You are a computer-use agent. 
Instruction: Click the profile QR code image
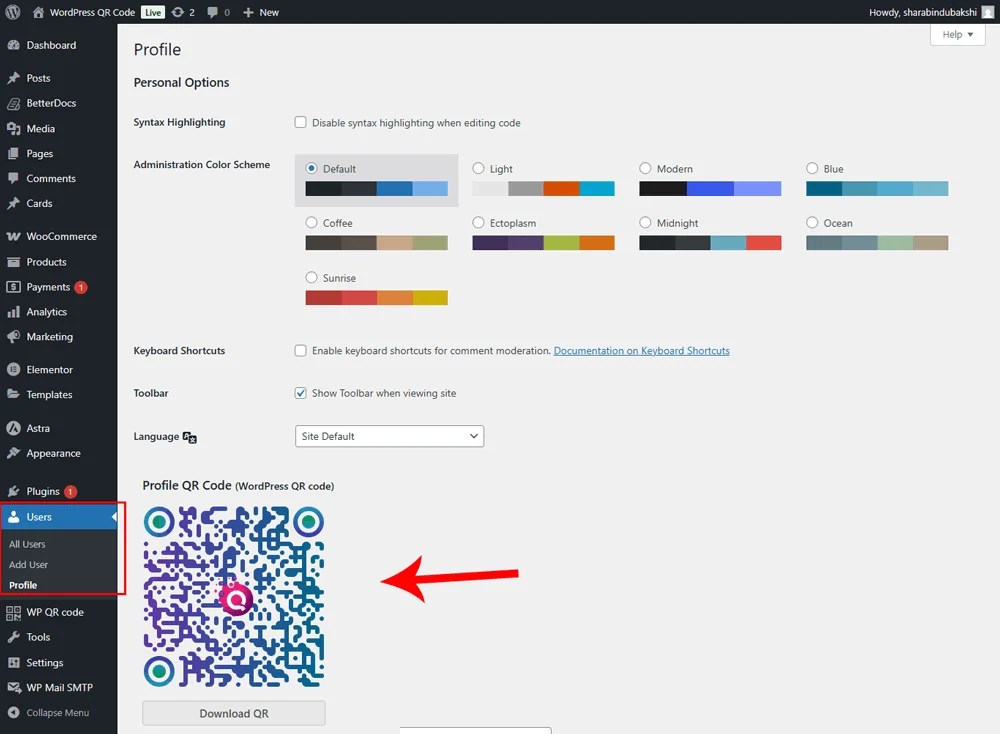(x=233, y=597)
